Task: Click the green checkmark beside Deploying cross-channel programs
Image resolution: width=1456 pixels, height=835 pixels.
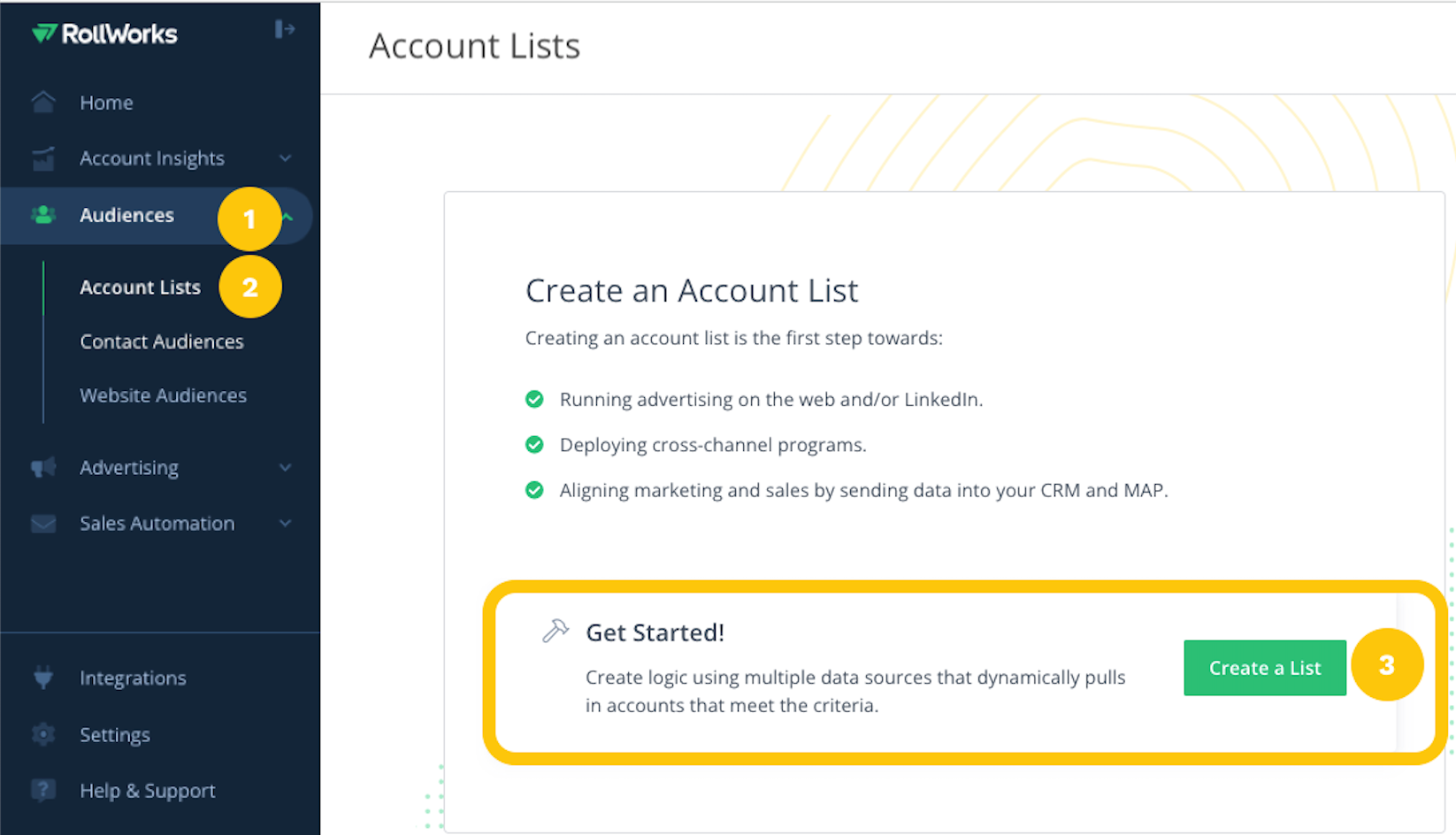Action: point(534,444)
